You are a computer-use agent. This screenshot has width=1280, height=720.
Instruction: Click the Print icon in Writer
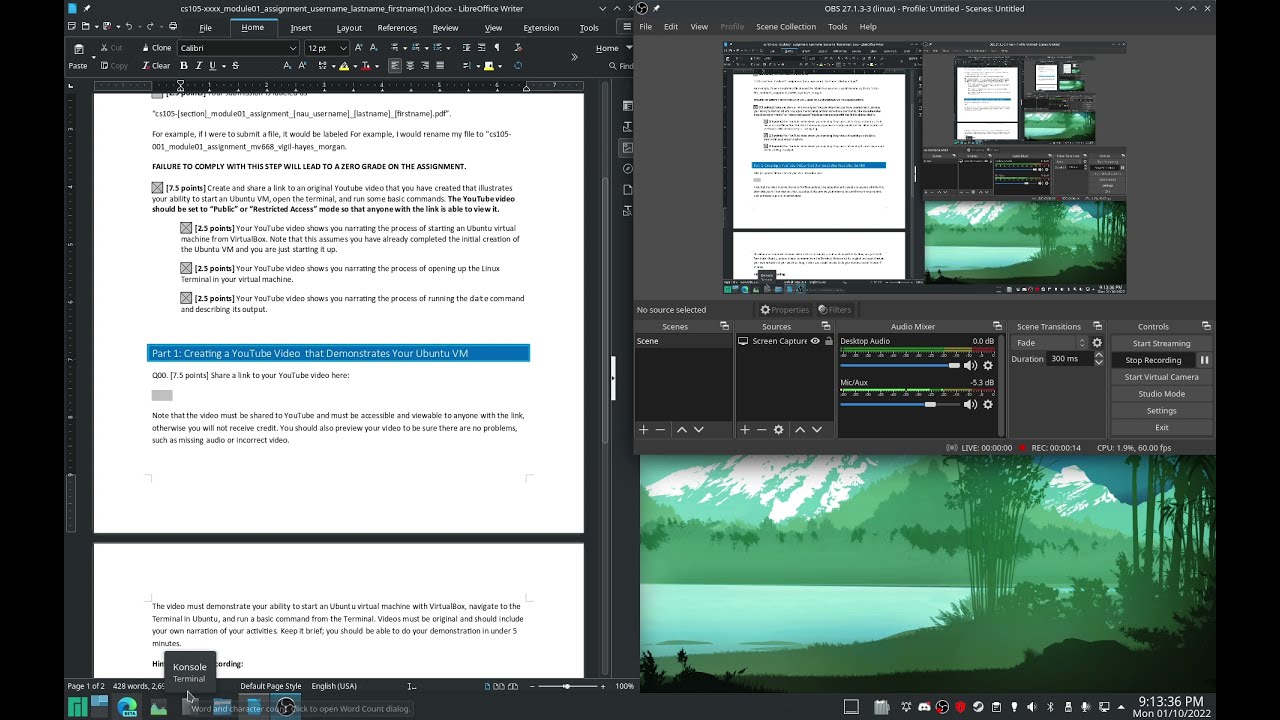[173, 27]
